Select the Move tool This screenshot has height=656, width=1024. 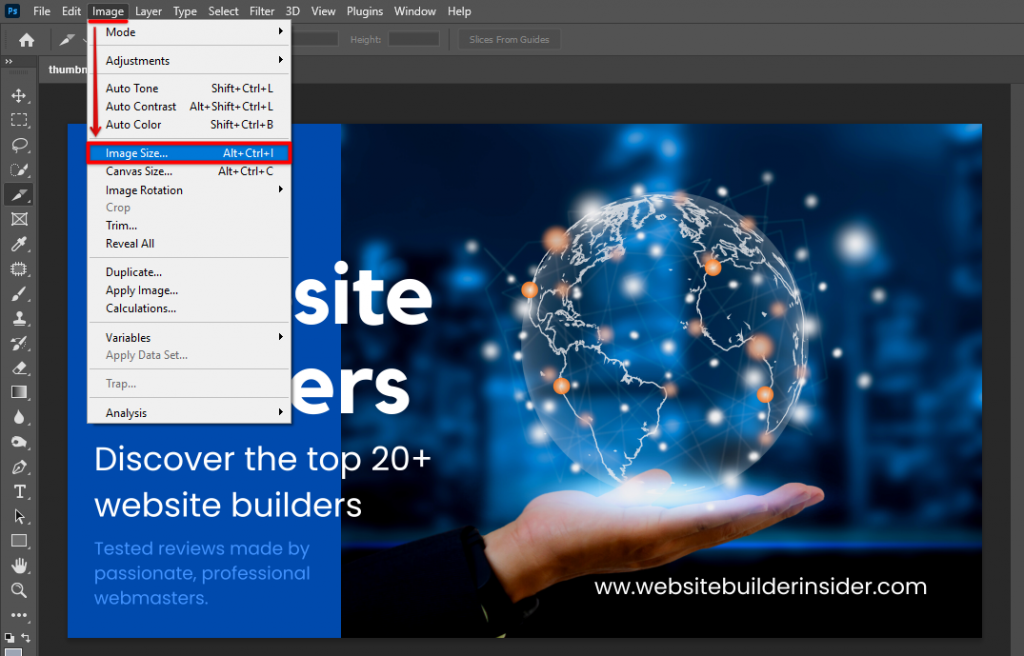tap(16, 96)
